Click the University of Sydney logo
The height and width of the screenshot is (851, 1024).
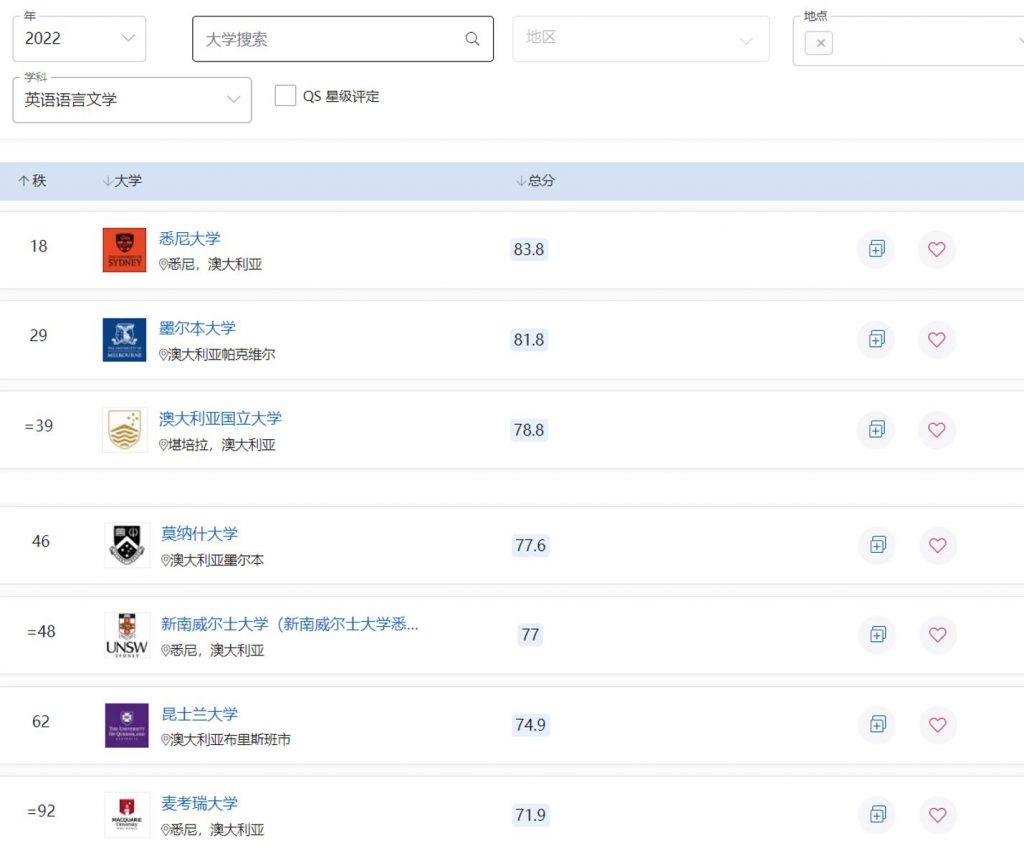[125, 249]
